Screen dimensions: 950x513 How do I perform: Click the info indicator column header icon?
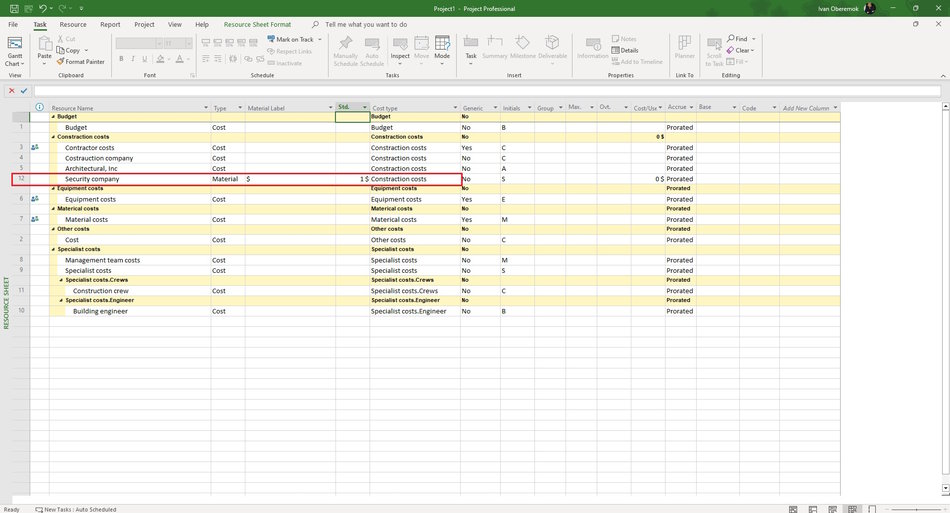39,107
